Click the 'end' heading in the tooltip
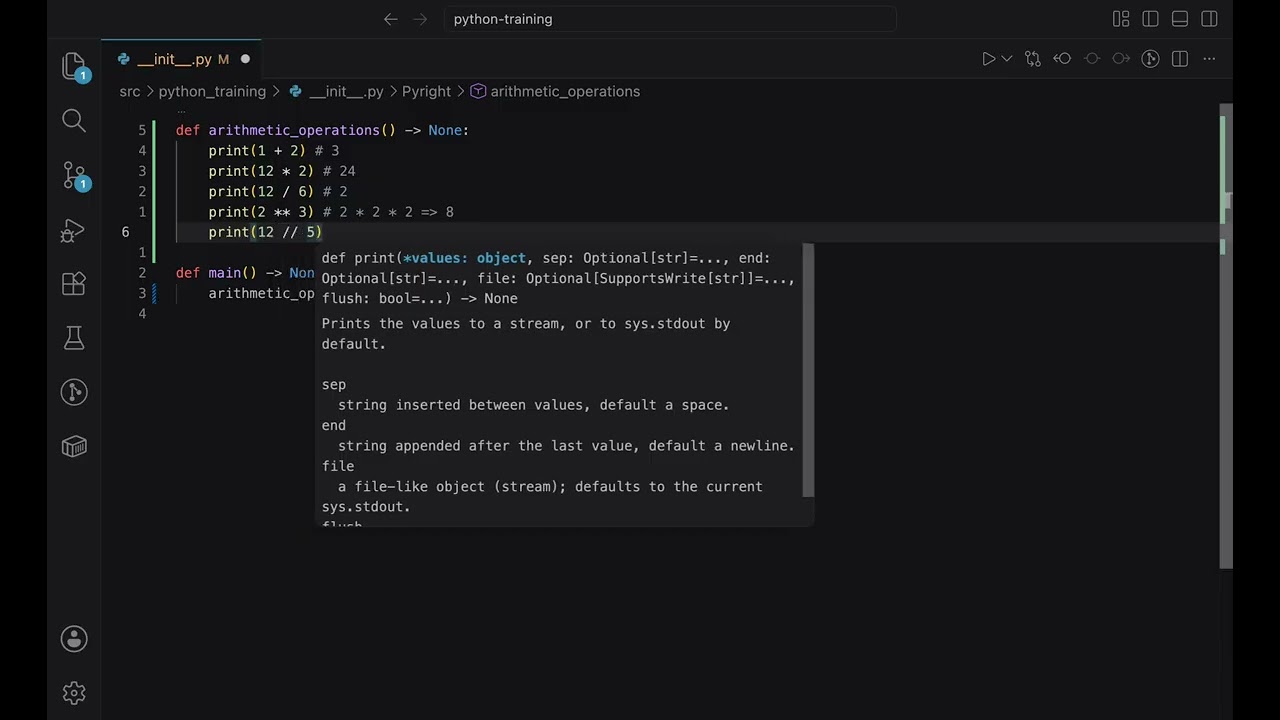Screen dimensions: 1280x720 coord(334,426)
